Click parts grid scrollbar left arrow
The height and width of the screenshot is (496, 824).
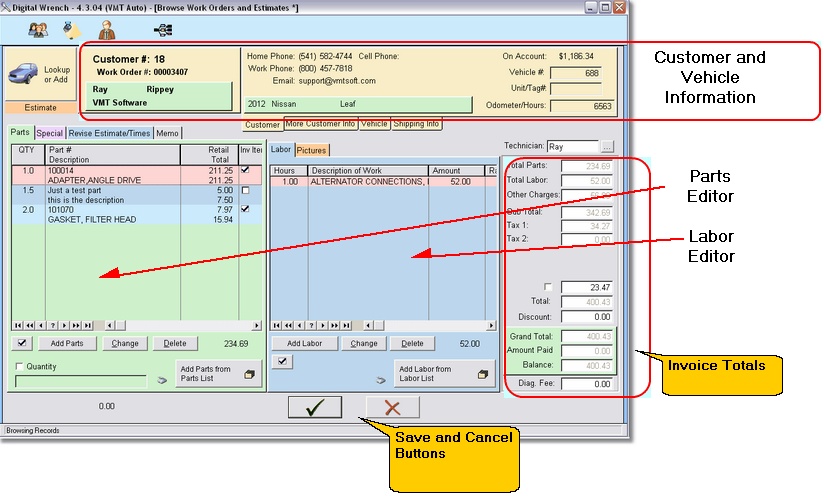click(x=109, y=326)
